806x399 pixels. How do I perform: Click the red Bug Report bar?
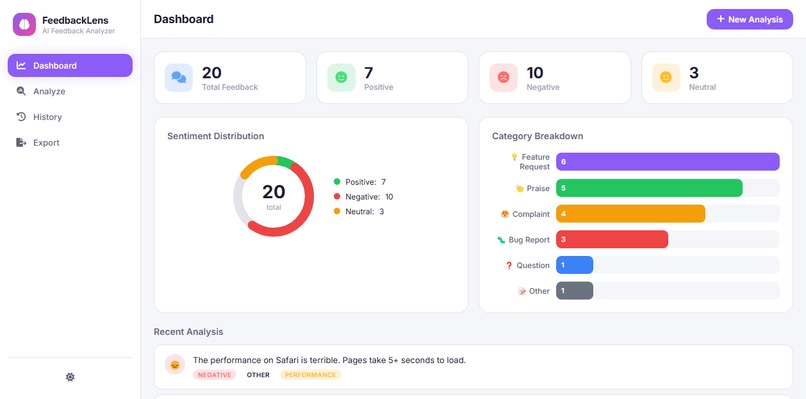[x=612, y=240]
